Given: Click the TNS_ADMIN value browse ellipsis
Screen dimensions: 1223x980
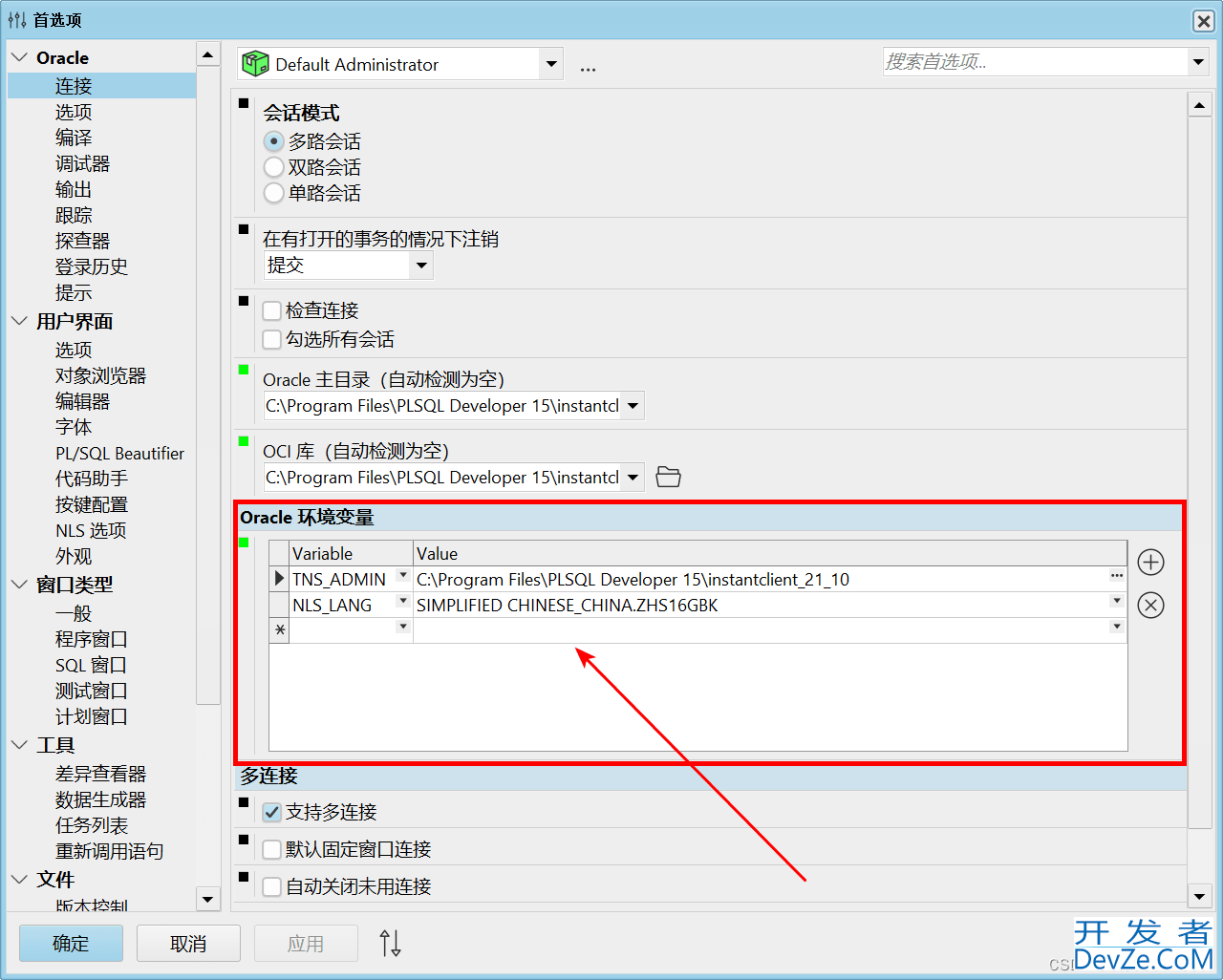Looking at the screenshot, I should coord(1116,576).
